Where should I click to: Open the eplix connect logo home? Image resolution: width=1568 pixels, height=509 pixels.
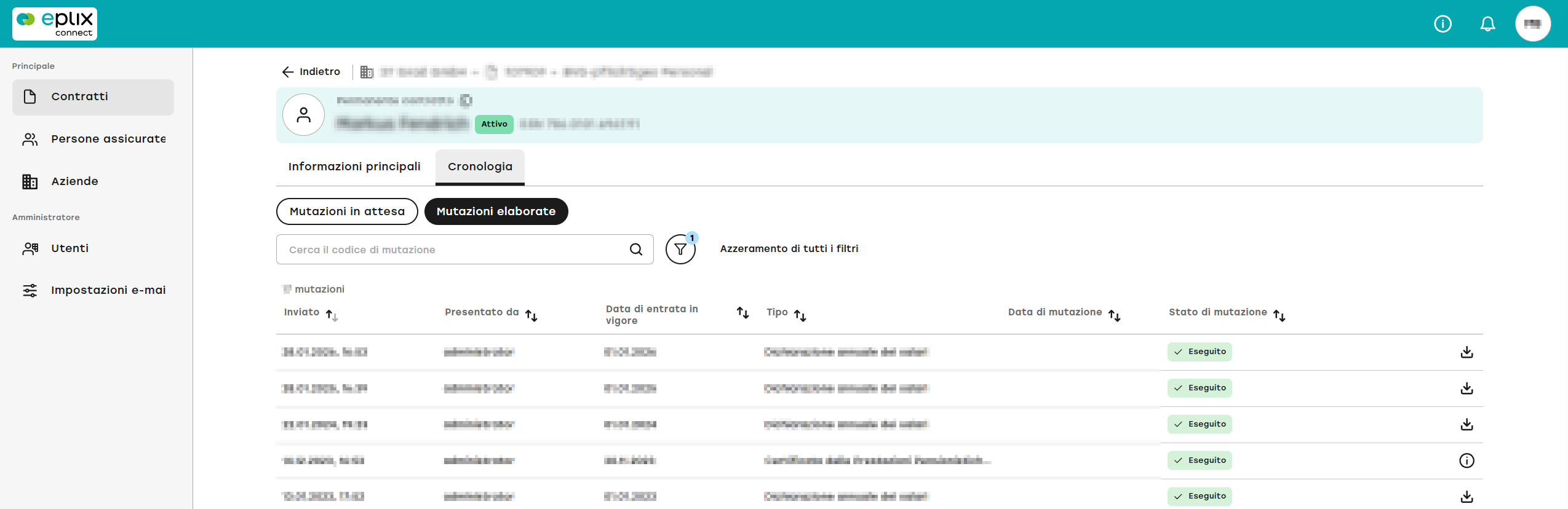click(55, 24)
